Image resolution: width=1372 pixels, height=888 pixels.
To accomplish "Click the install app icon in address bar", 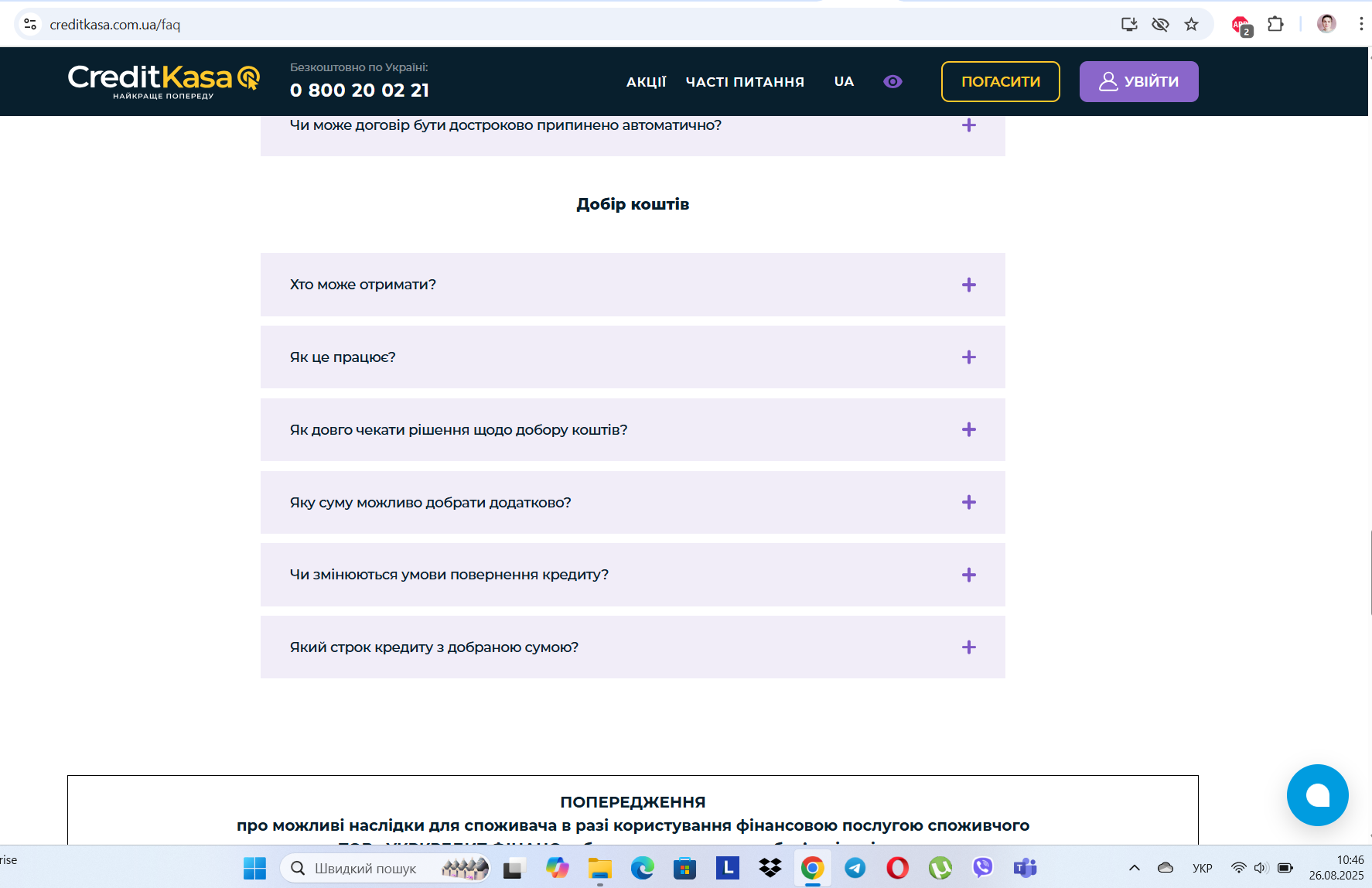I will (1129, 24).
